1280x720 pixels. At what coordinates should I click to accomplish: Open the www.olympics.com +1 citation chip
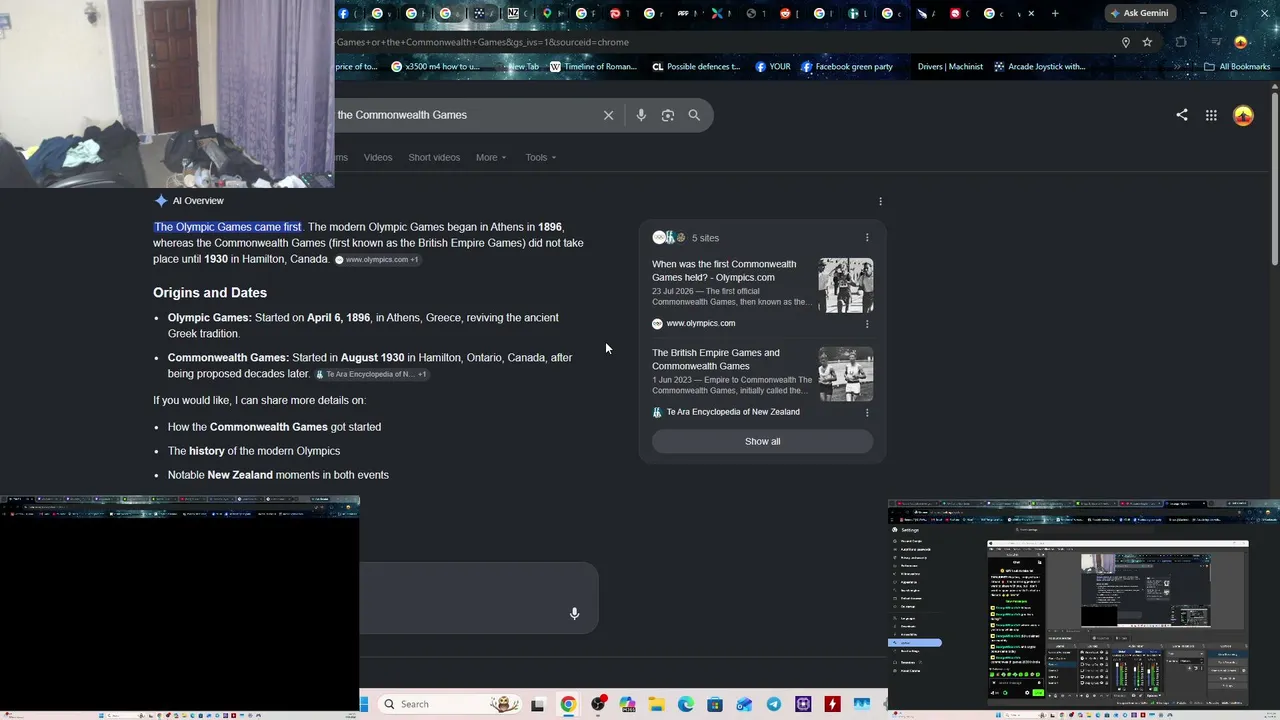pos(377,260)
